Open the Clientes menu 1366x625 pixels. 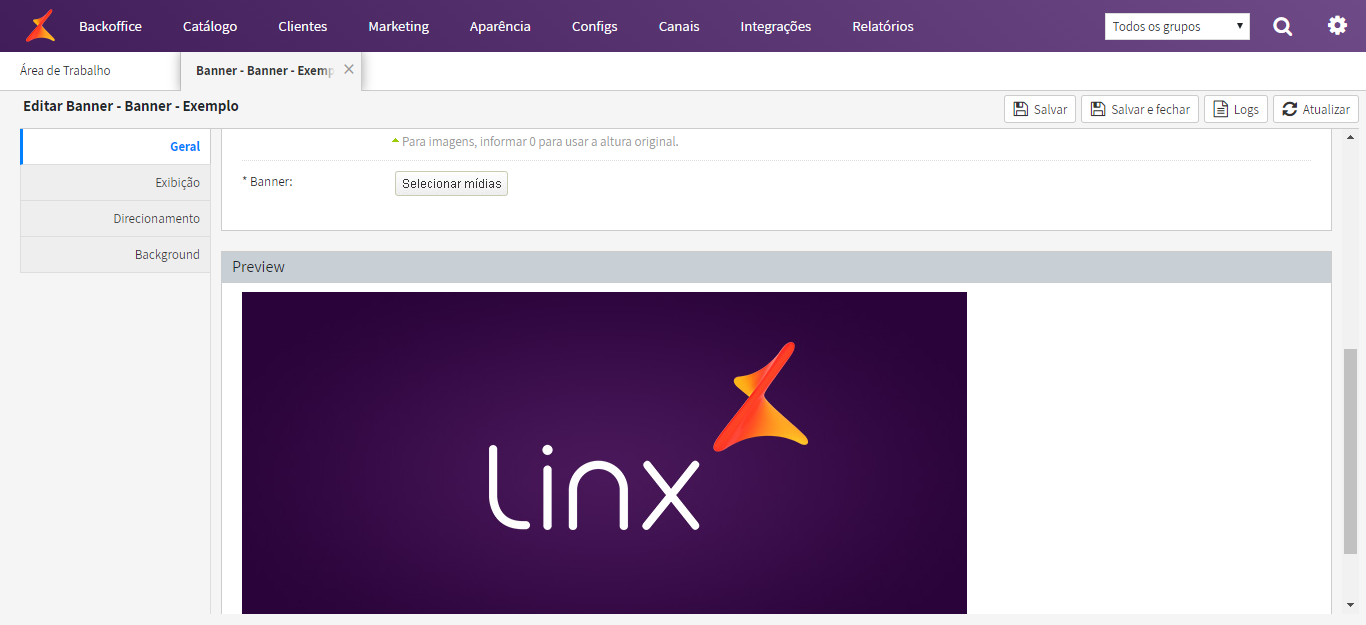(303, 26)
